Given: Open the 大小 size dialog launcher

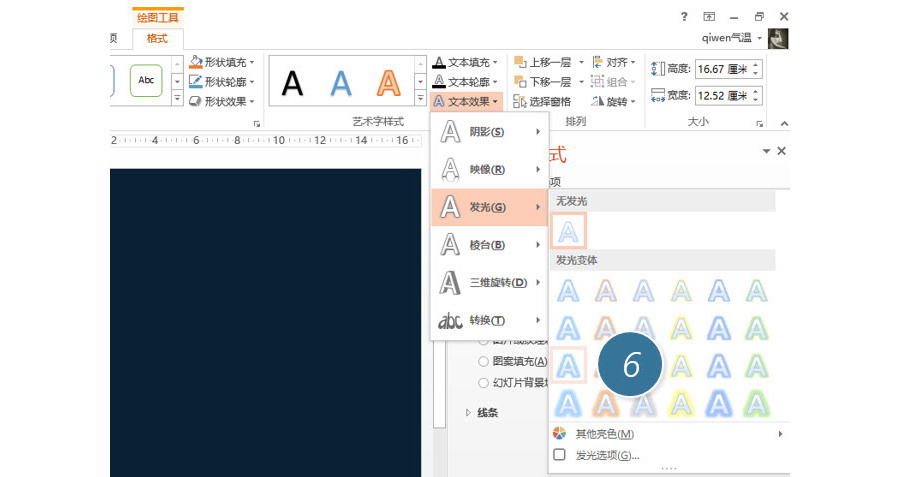Looking at the screenshot, I should point(759,123).
